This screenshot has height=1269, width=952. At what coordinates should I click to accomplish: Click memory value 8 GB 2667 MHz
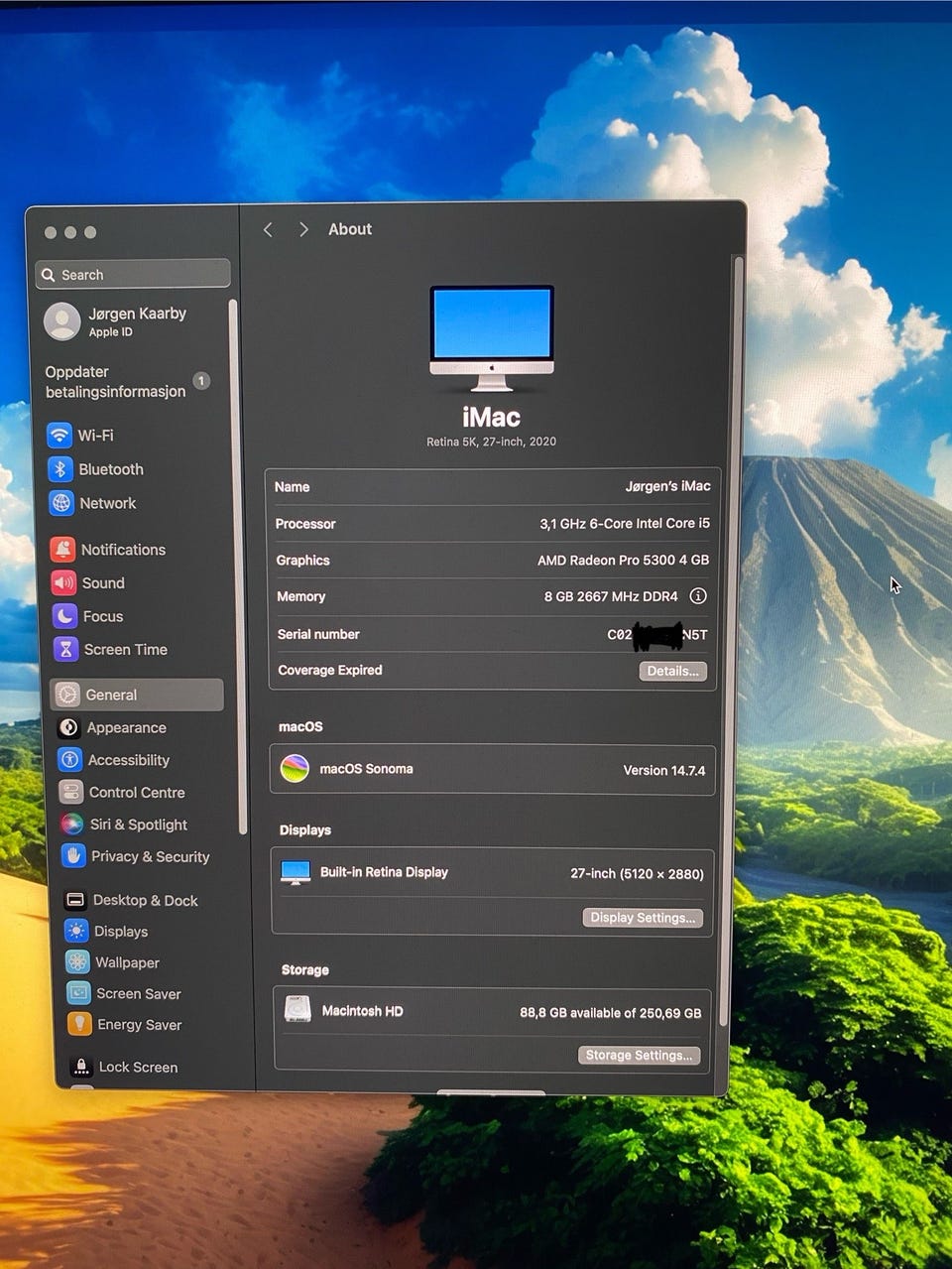[611, 596]
